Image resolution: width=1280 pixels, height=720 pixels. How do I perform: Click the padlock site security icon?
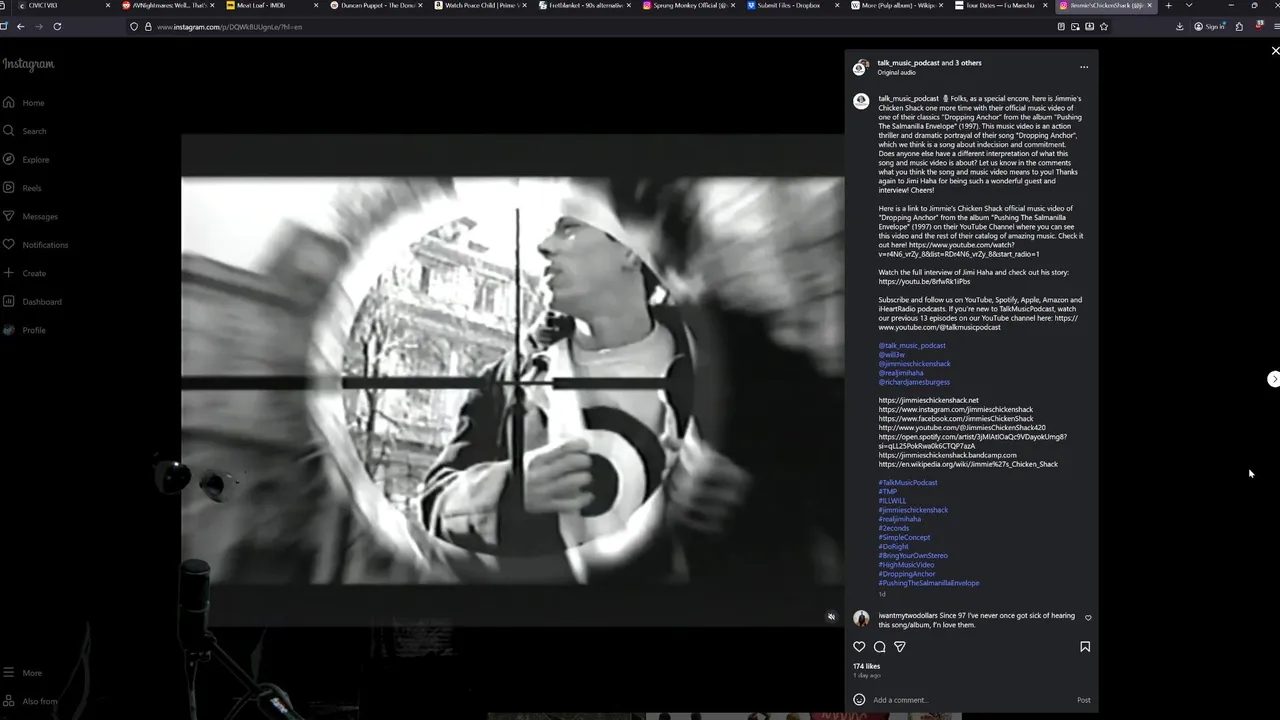148,26
